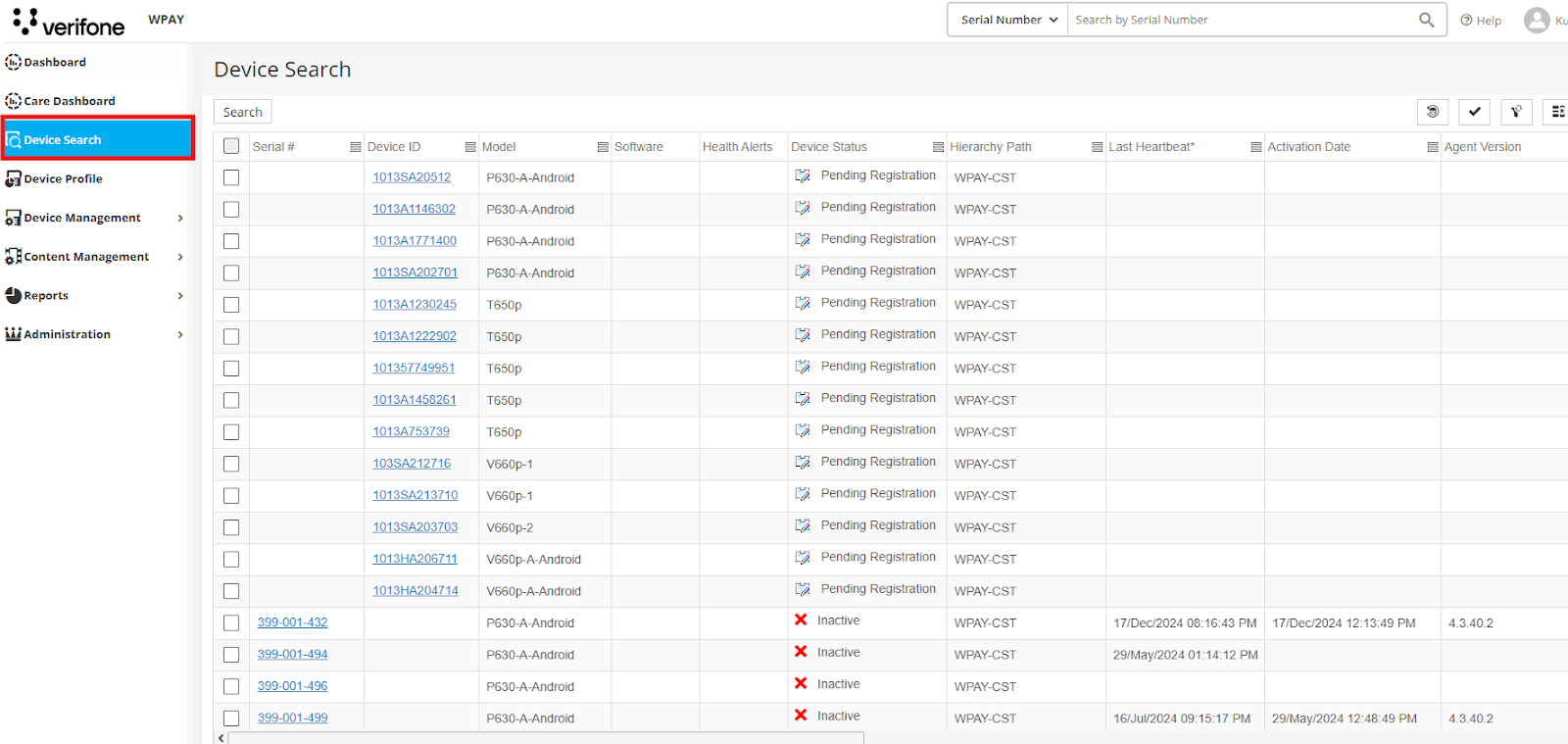
Task: Click the clear filter funnel toolbar icon
Action: pos(1516,112)
